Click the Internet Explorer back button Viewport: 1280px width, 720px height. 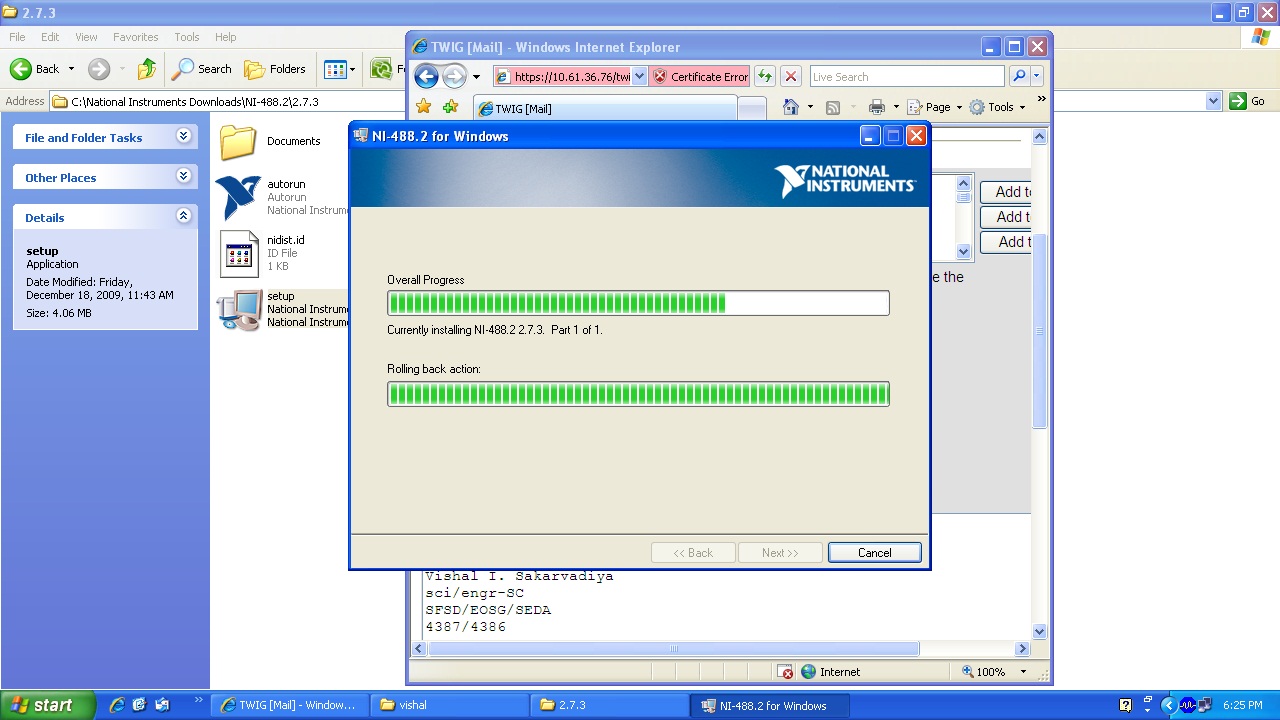click(426, 77)
